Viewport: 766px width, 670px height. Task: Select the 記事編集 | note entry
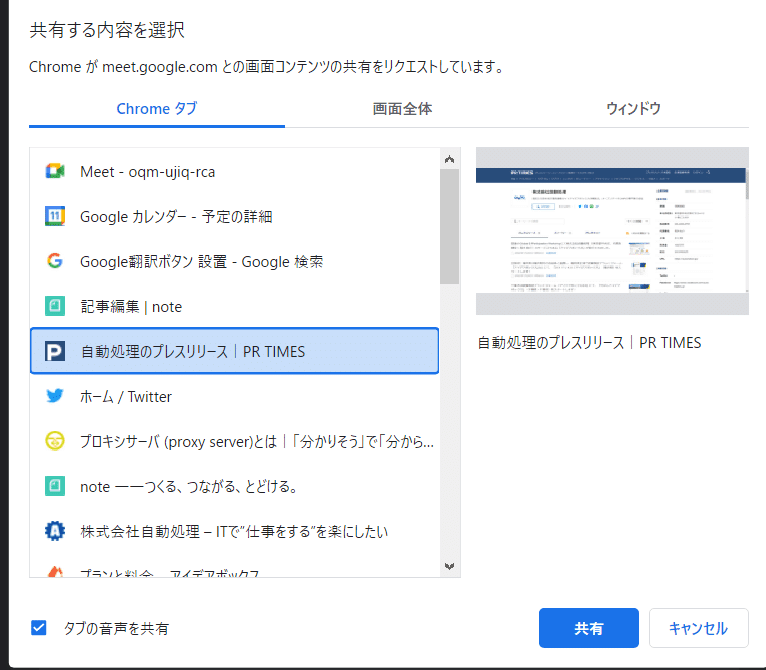(234, 306)
